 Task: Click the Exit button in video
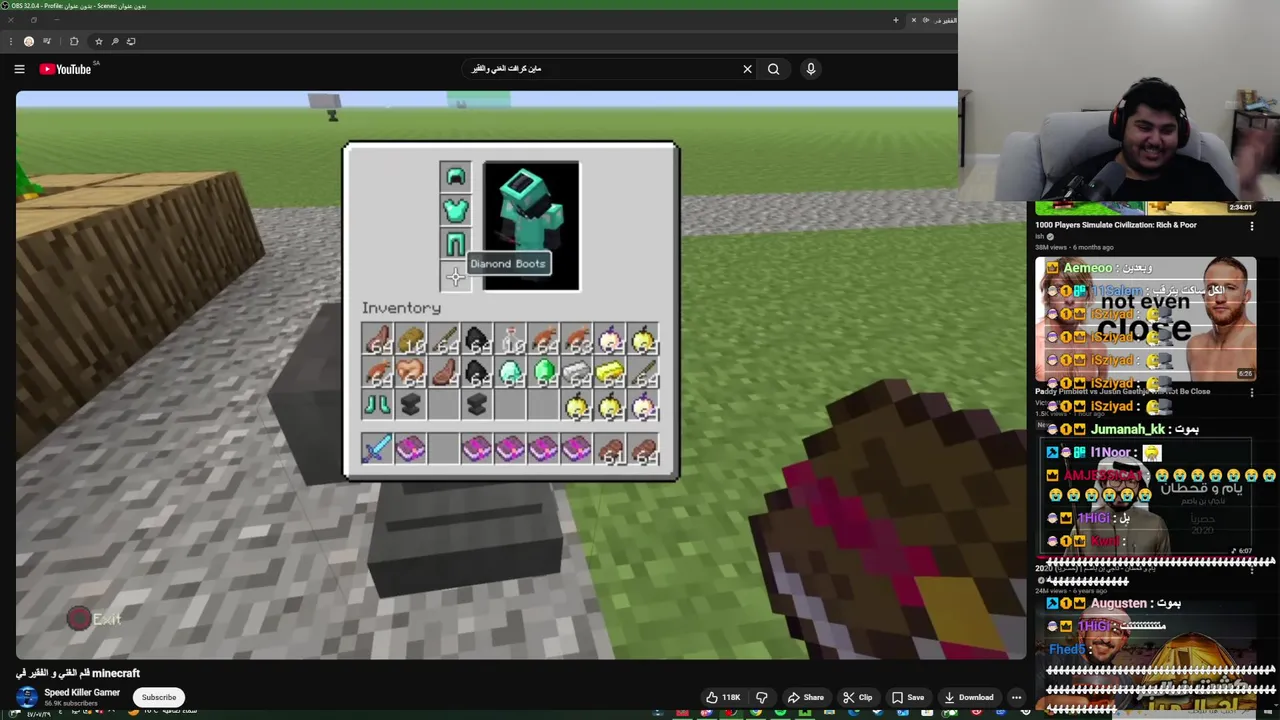click(x=94, y=619)
